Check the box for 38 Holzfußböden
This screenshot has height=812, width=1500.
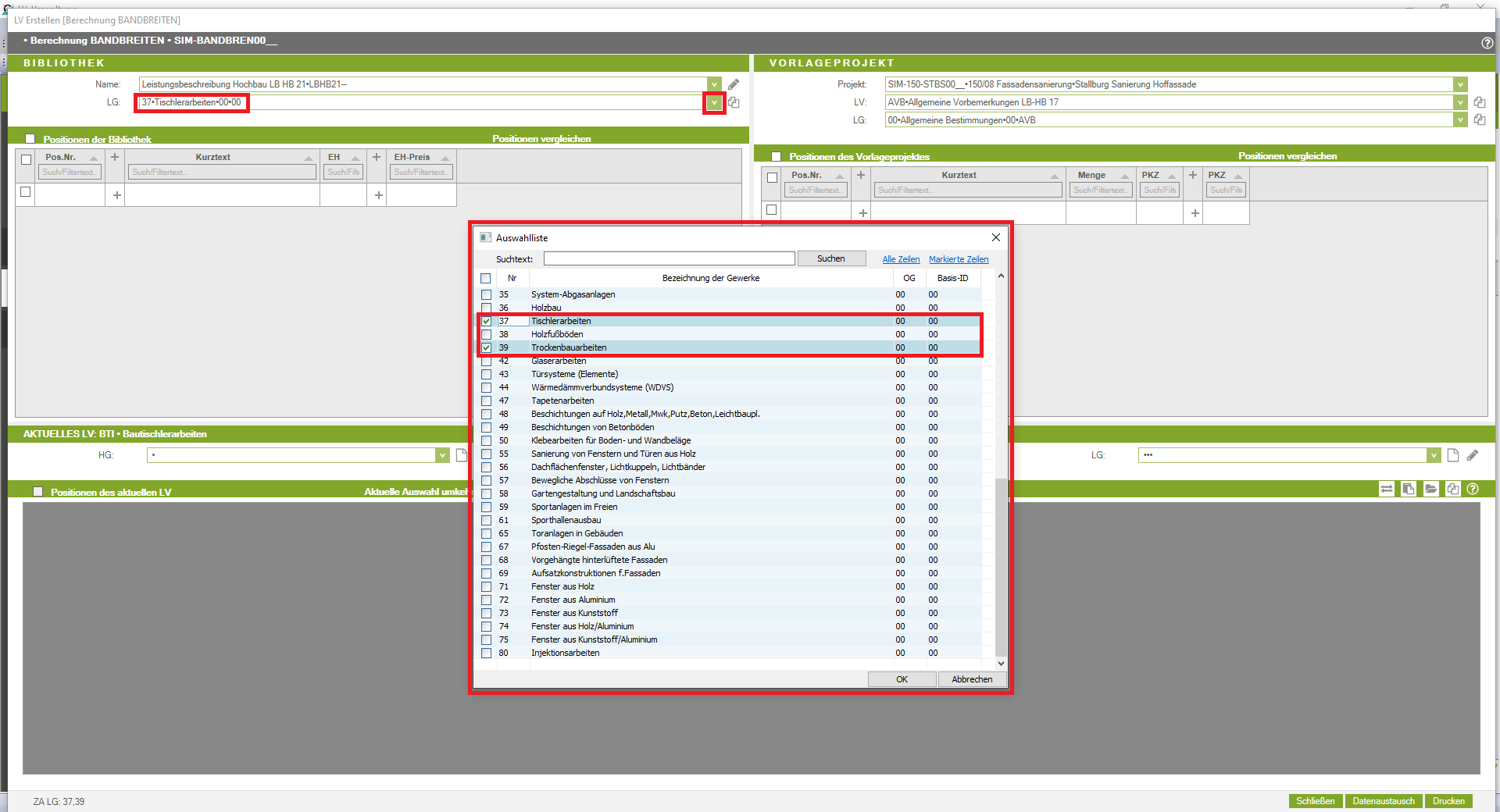(x=486, y=334)
